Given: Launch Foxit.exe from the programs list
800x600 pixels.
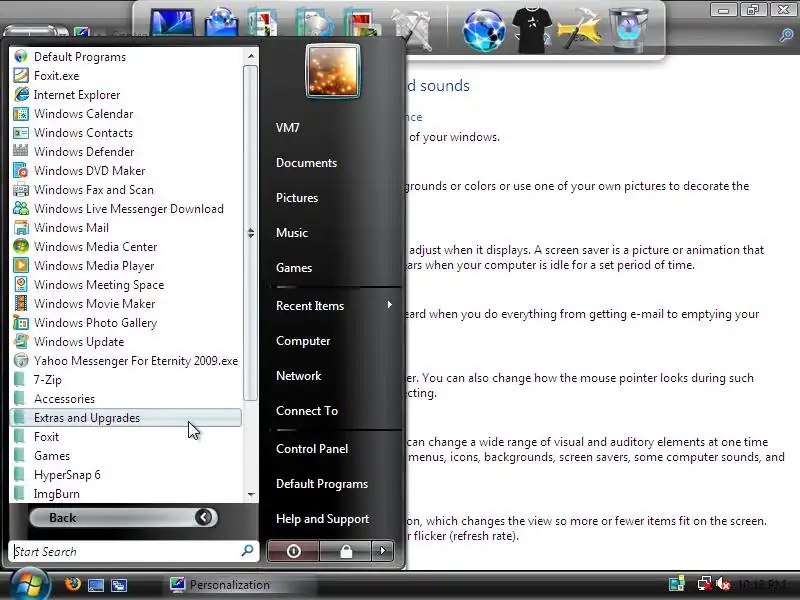Looking at the screenshot, I should click(x=126, y=76).
